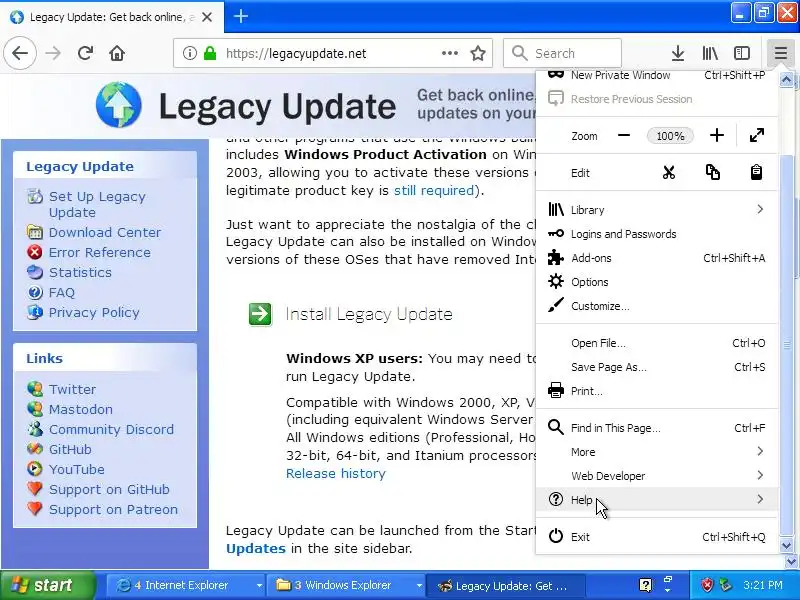Open New Private Window

click(657, 75)
